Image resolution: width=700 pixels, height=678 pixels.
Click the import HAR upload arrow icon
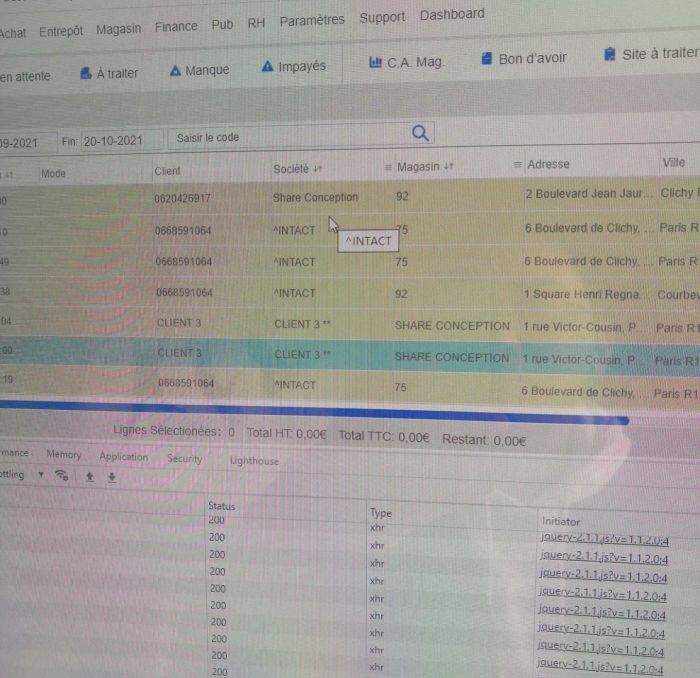coord(89,477)
